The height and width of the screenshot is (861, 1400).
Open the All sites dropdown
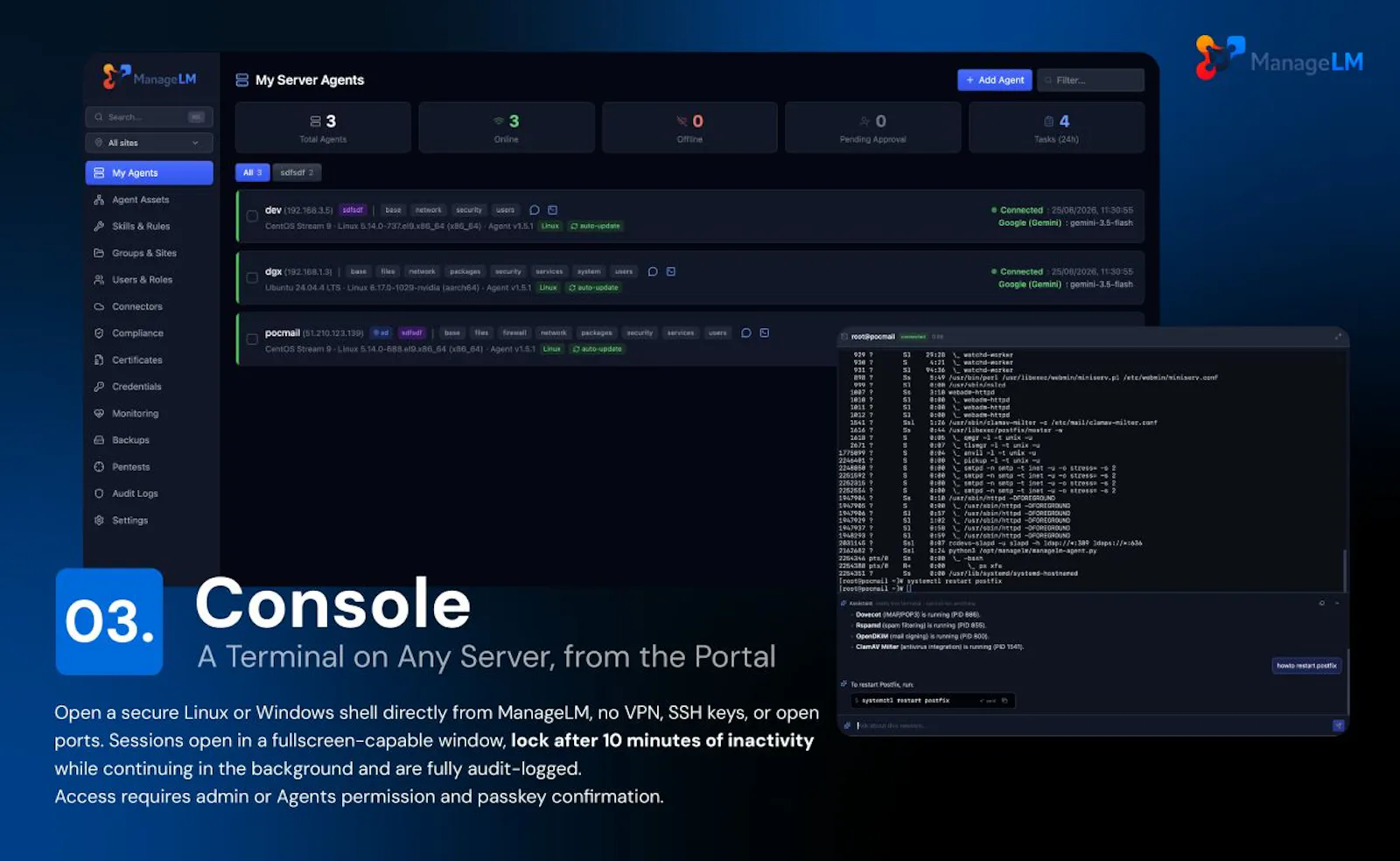click(150, 143)
